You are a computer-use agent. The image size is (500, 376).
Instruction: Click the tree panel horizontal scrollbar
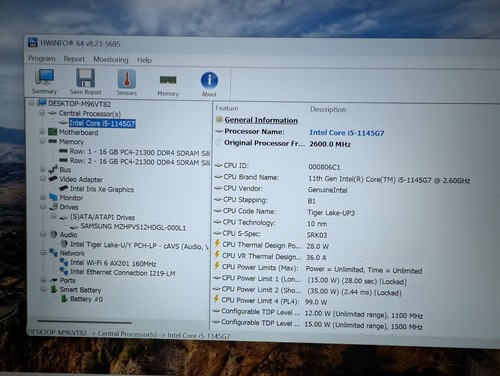pyautogui.click(x=85, y=322)
